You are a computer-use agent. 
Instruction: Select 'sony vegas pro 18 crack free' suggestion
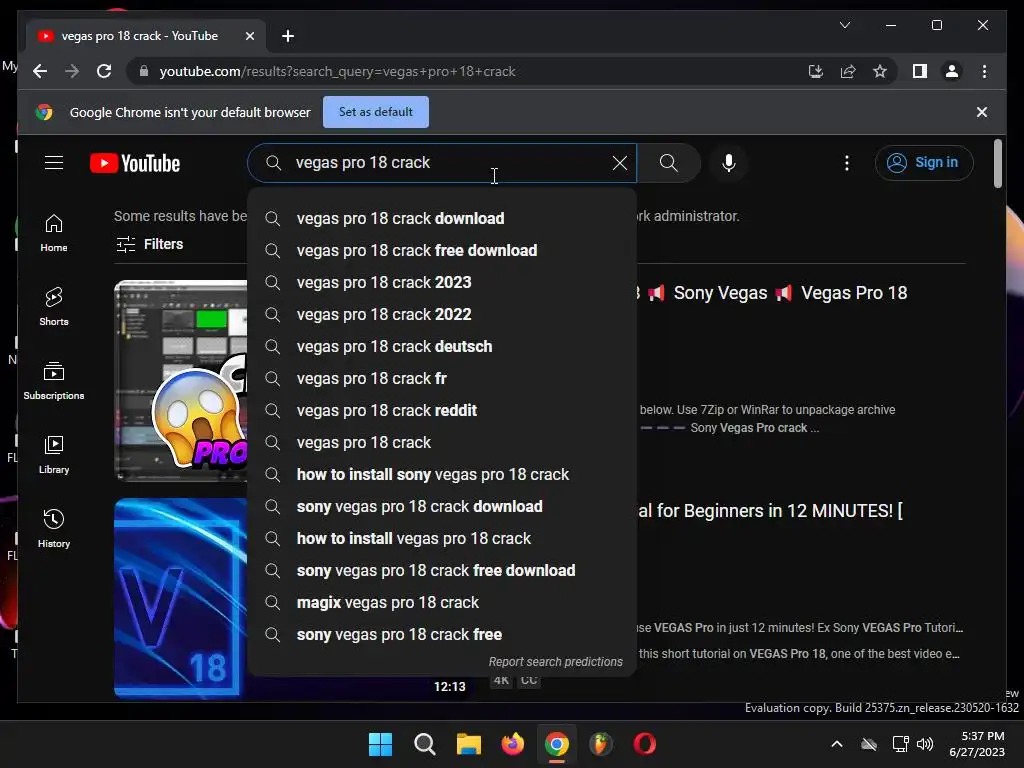point(442,634)
